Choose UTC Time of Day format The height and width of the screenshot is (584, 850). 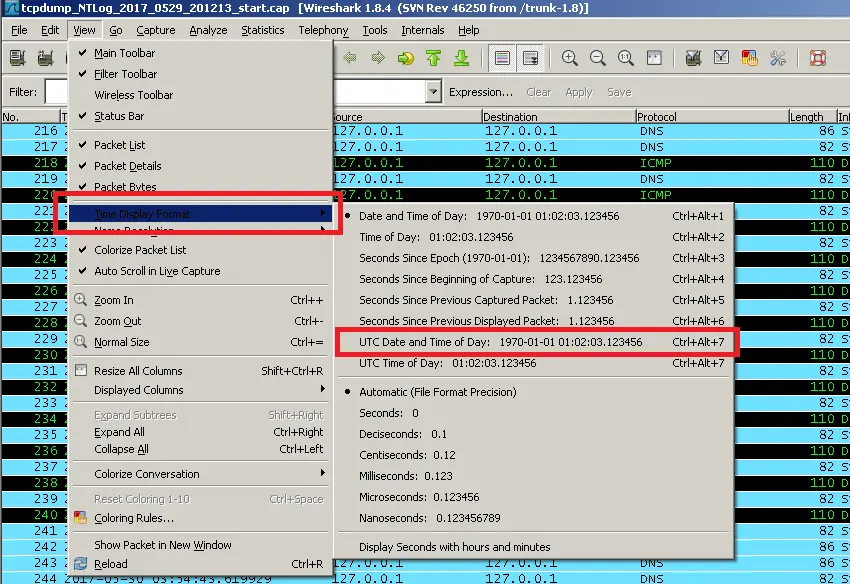[535, 363]
